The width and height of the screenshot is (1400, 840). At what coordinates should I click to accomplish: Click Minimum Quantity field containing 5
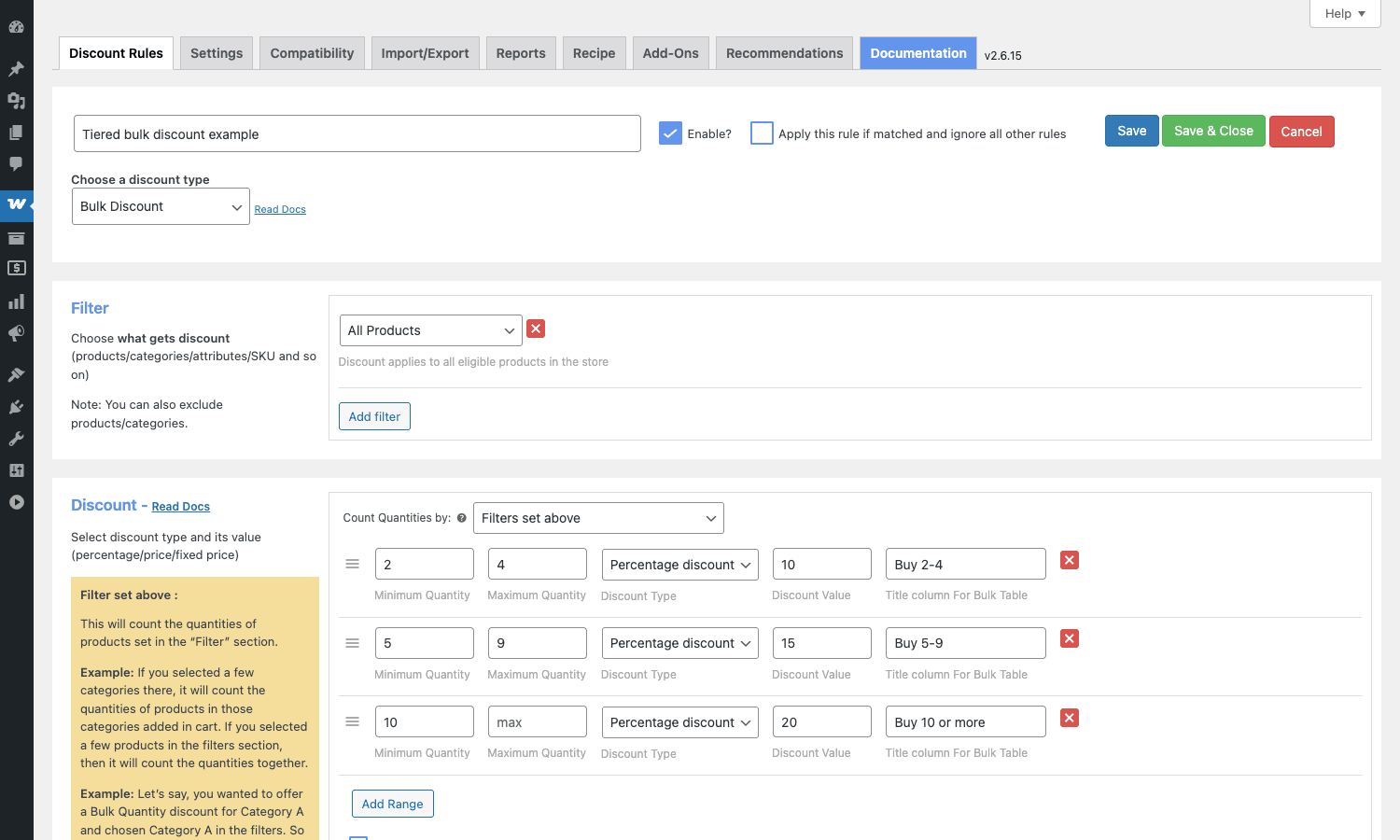click(x=425, y=643)
